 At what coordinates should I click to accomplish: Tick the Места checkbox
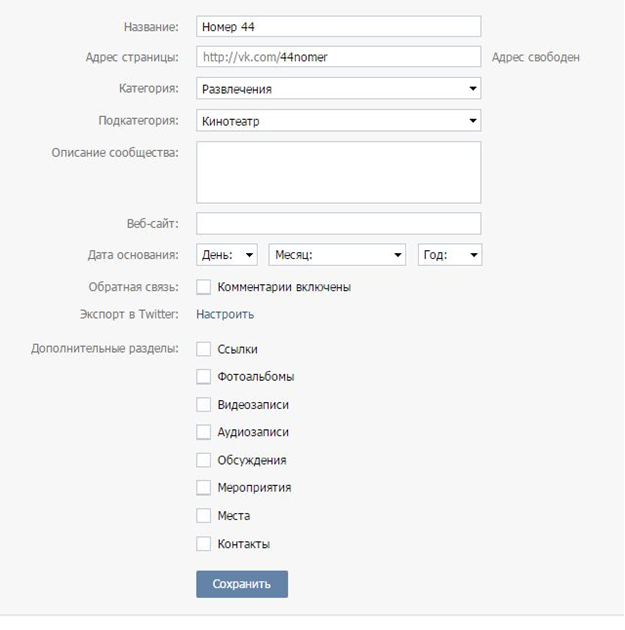(x=204, y=515)
